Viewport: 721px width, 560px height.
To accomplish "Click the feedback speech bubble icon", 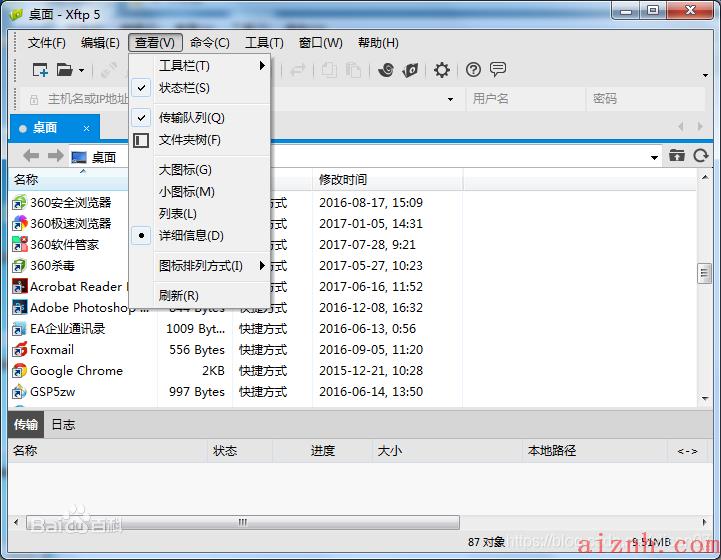I will point(498,69).
